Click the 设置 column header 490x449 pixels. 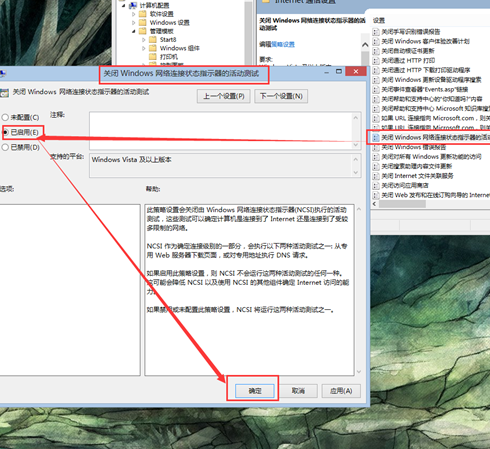379,20
